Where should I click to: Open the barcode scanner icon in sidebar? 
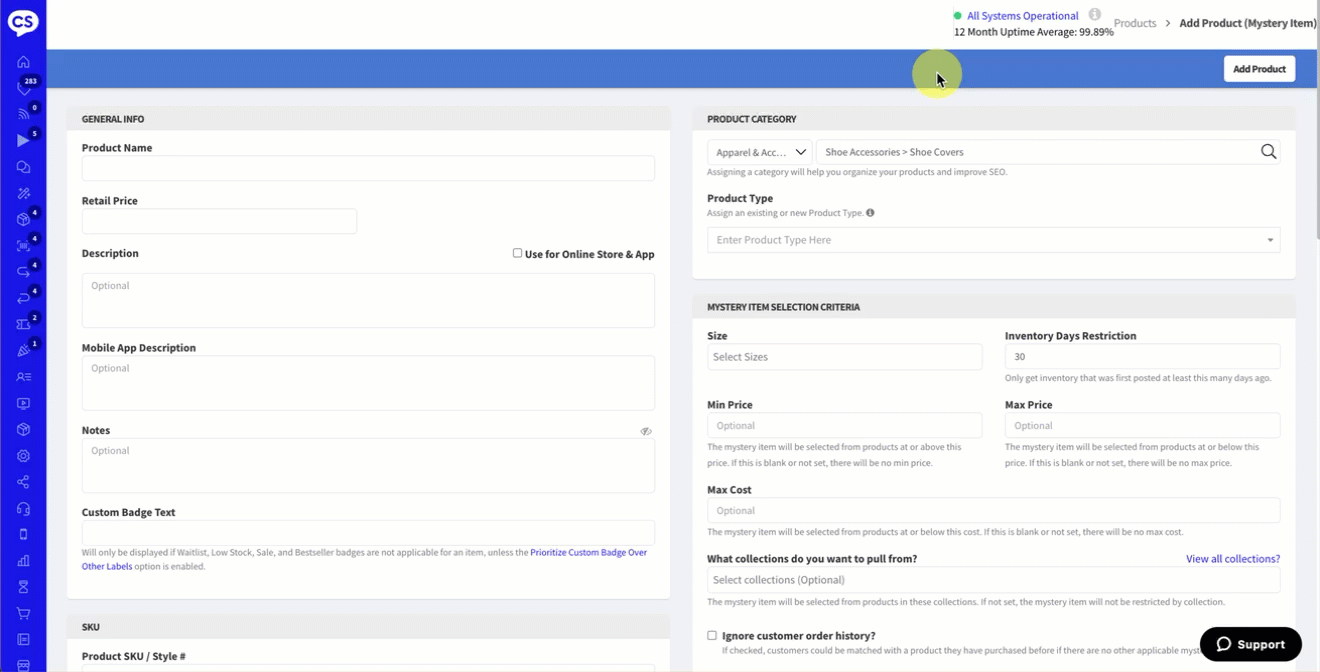pos(23,246)
